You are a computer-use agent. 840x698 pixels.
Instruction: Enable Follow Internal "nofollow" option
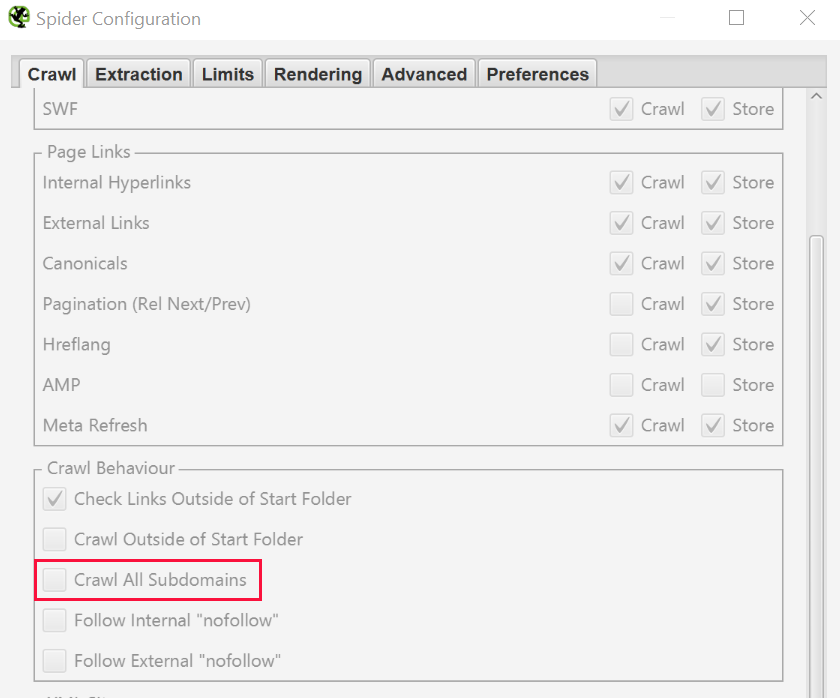tap(55, 621)
